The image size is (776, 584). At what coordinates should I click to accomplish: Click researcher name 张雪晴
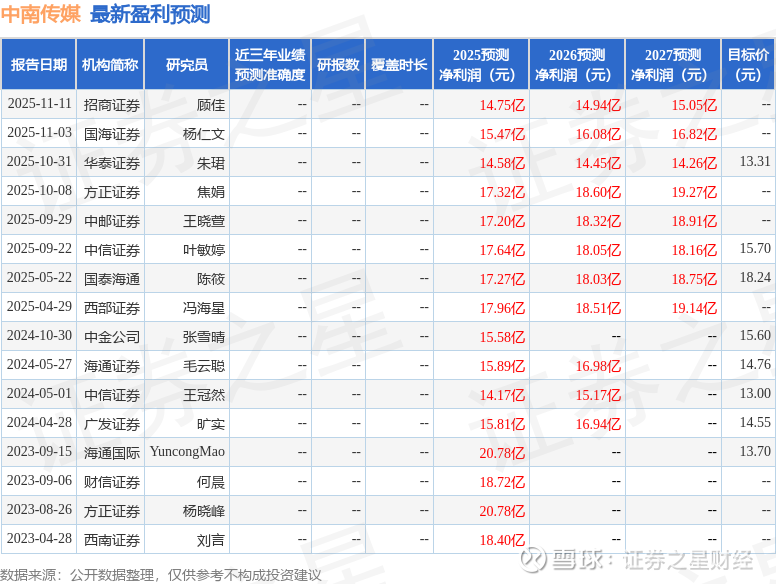[x=204, y=337]
